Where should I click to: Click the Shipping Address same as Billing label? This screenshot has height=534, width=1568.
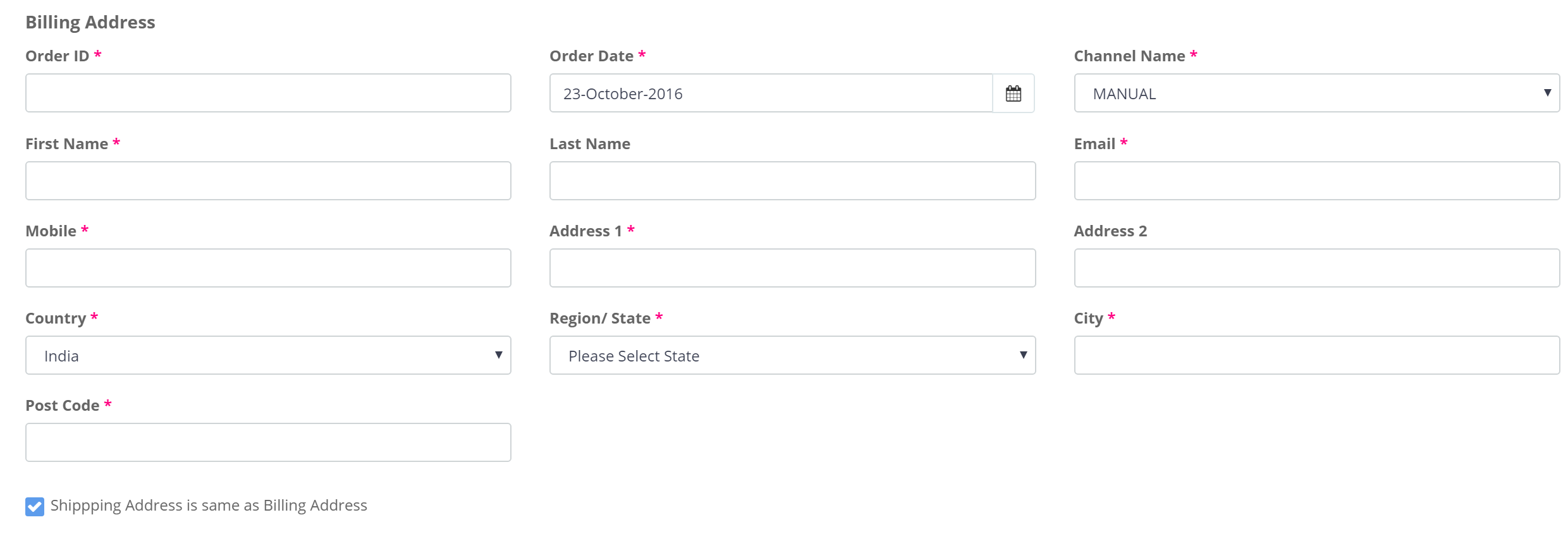pos(209,506)
